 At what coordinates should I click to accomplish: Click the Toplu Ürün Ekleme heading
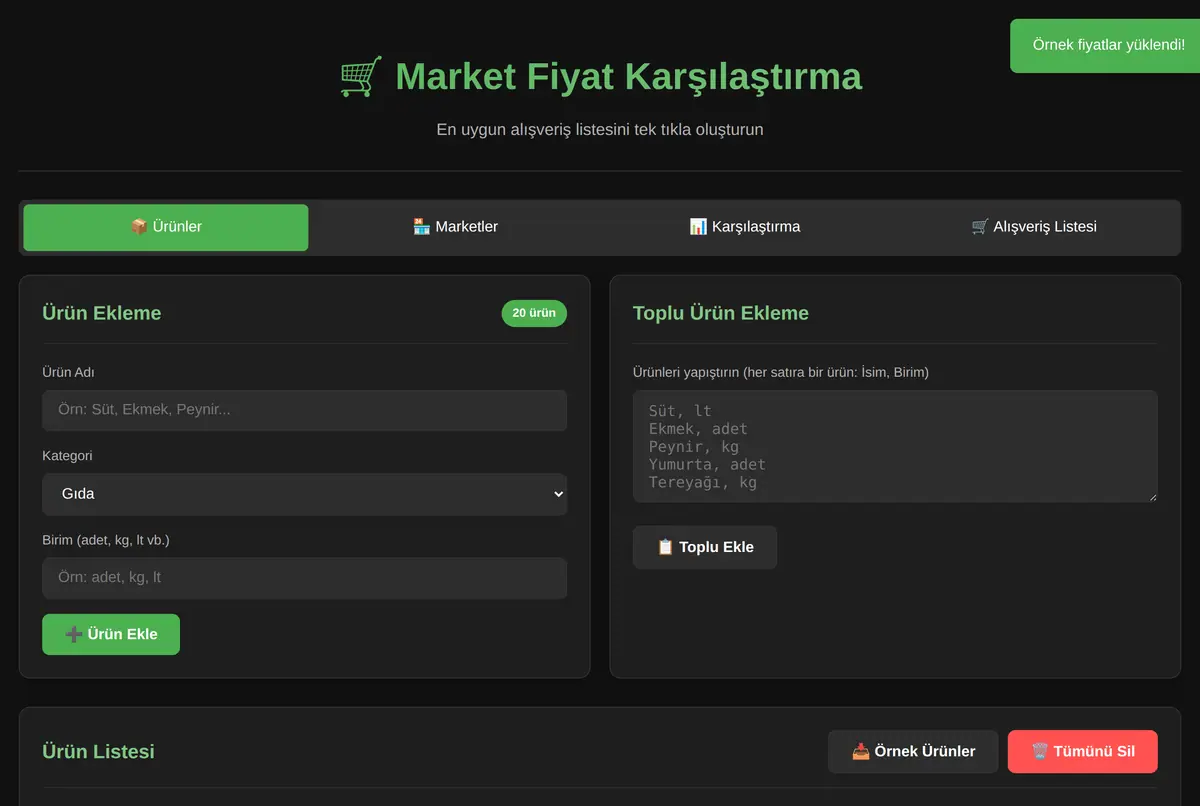coord(721,313)
